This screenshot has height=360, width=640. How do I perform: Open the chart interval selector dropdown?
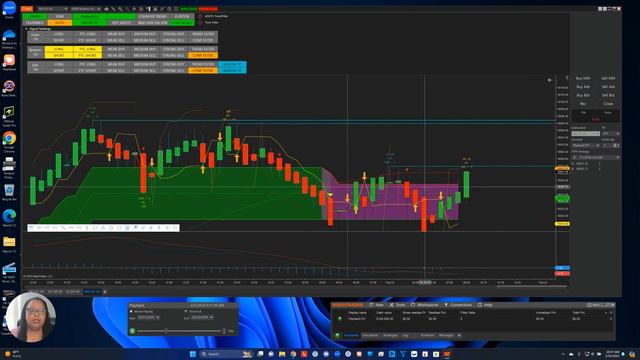coord(86,9)
